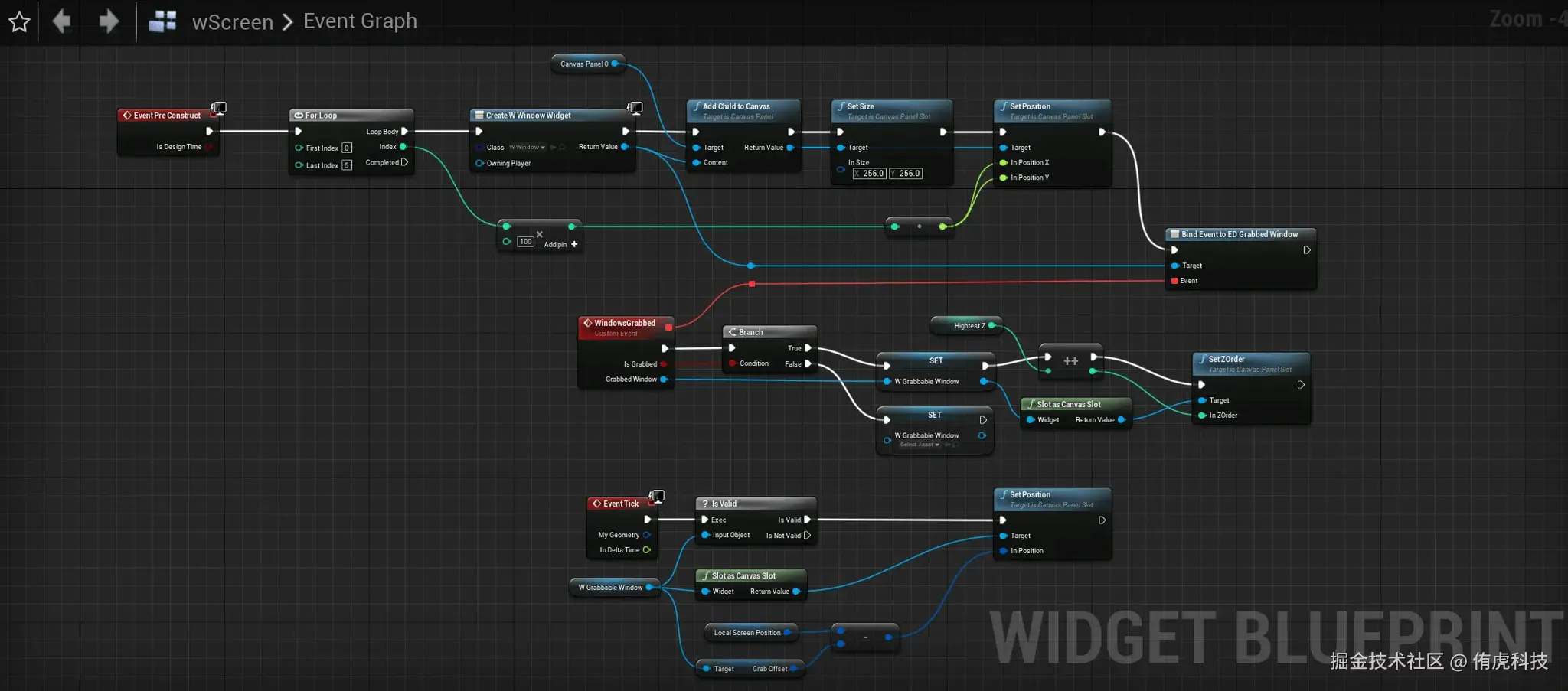Screen dimensions: 1568x691
Task: Select the ++ increment node
Action: point(1070,361)
